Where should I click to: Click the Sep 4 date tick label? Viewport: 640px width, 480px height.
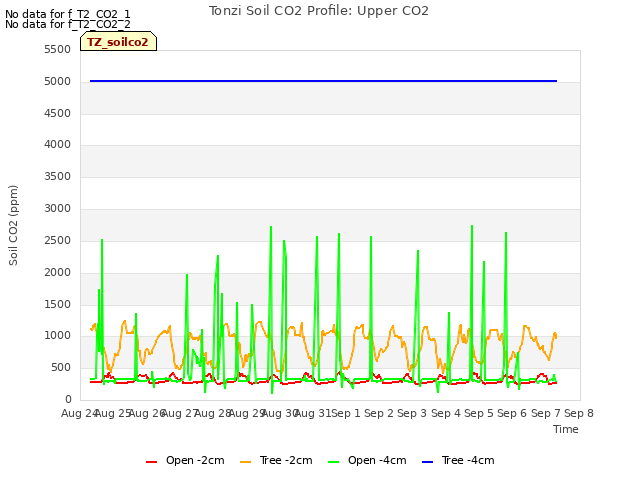point(446,413)
